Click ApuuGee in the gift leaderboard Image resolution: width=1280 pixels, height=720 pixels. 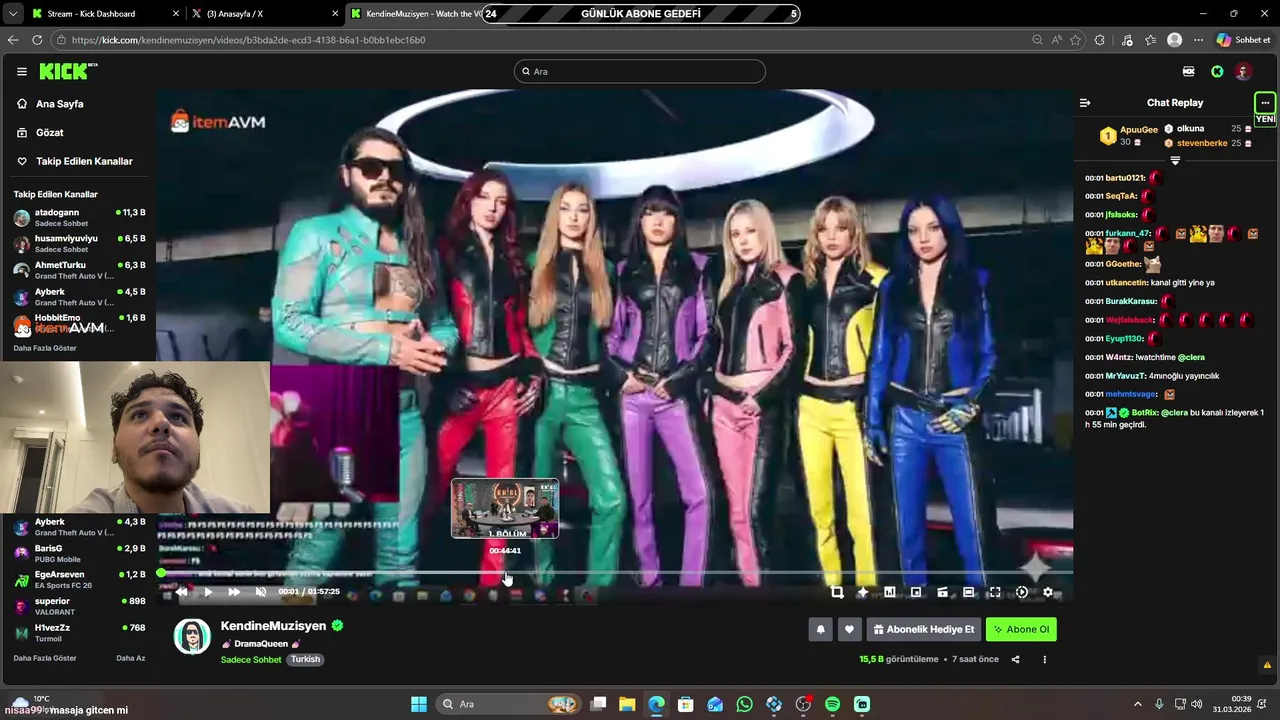pyautogui.click(x=1139, y=130)
